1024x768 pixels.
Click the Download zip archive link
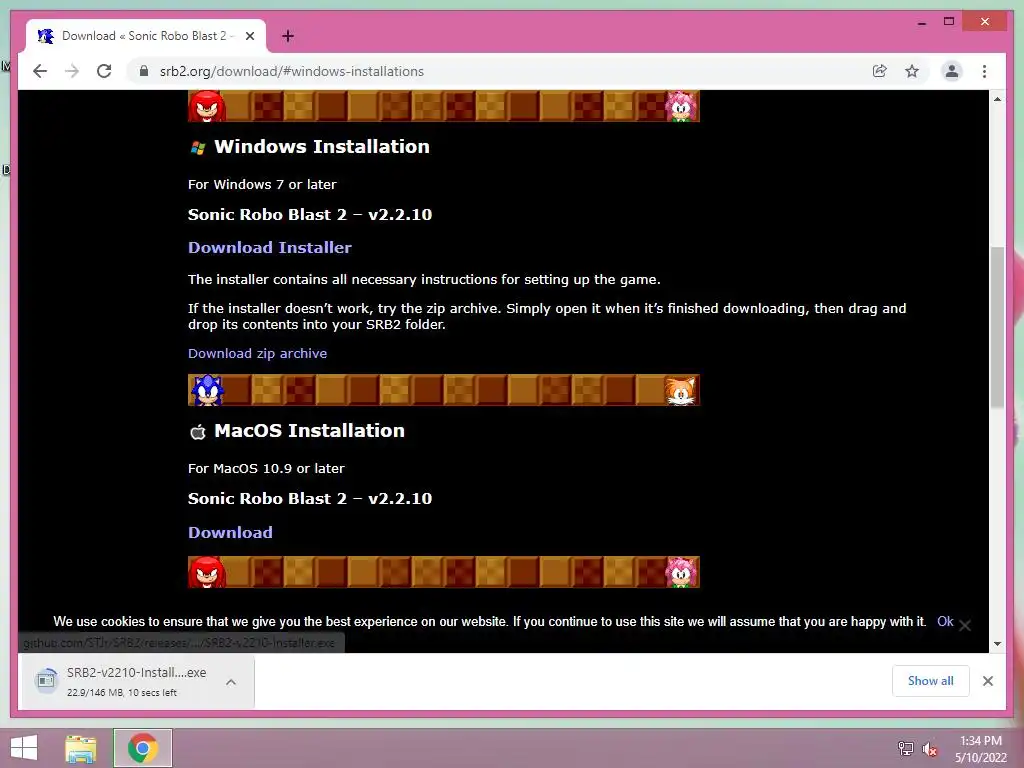[257, 353]
